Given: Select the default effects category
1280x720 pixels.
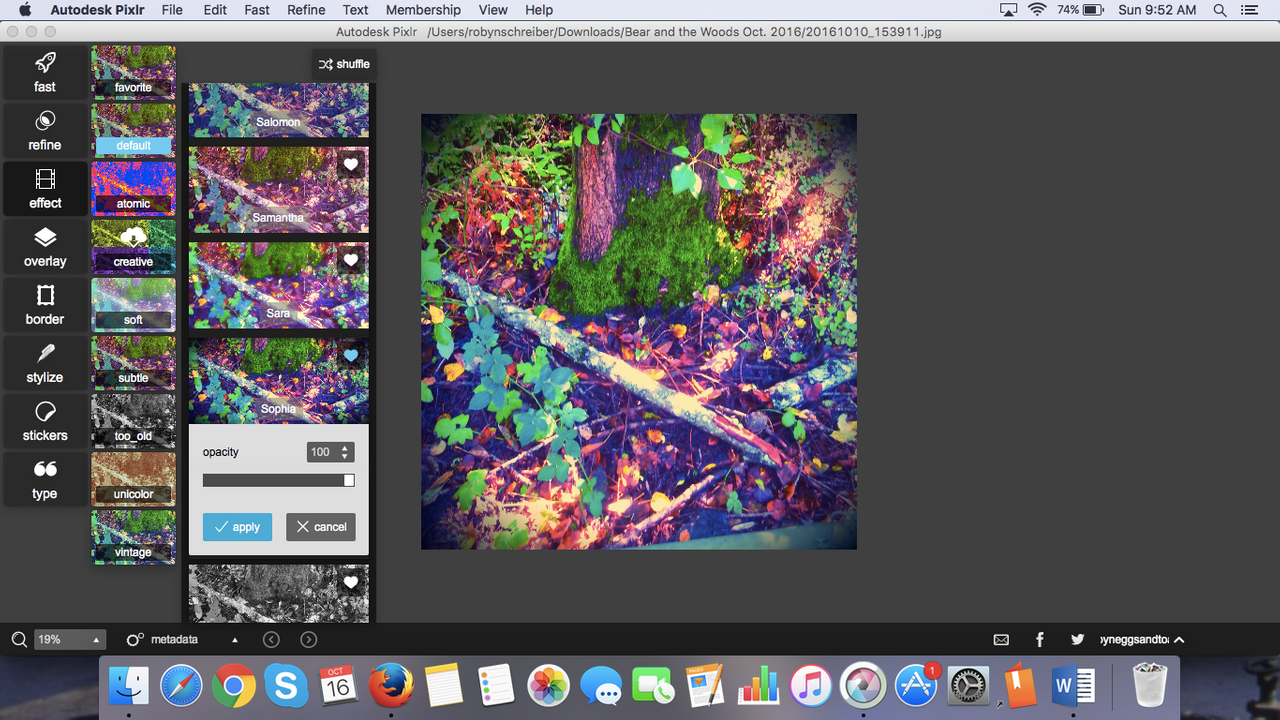Looking at the screenshot, I should pos(133,130).
